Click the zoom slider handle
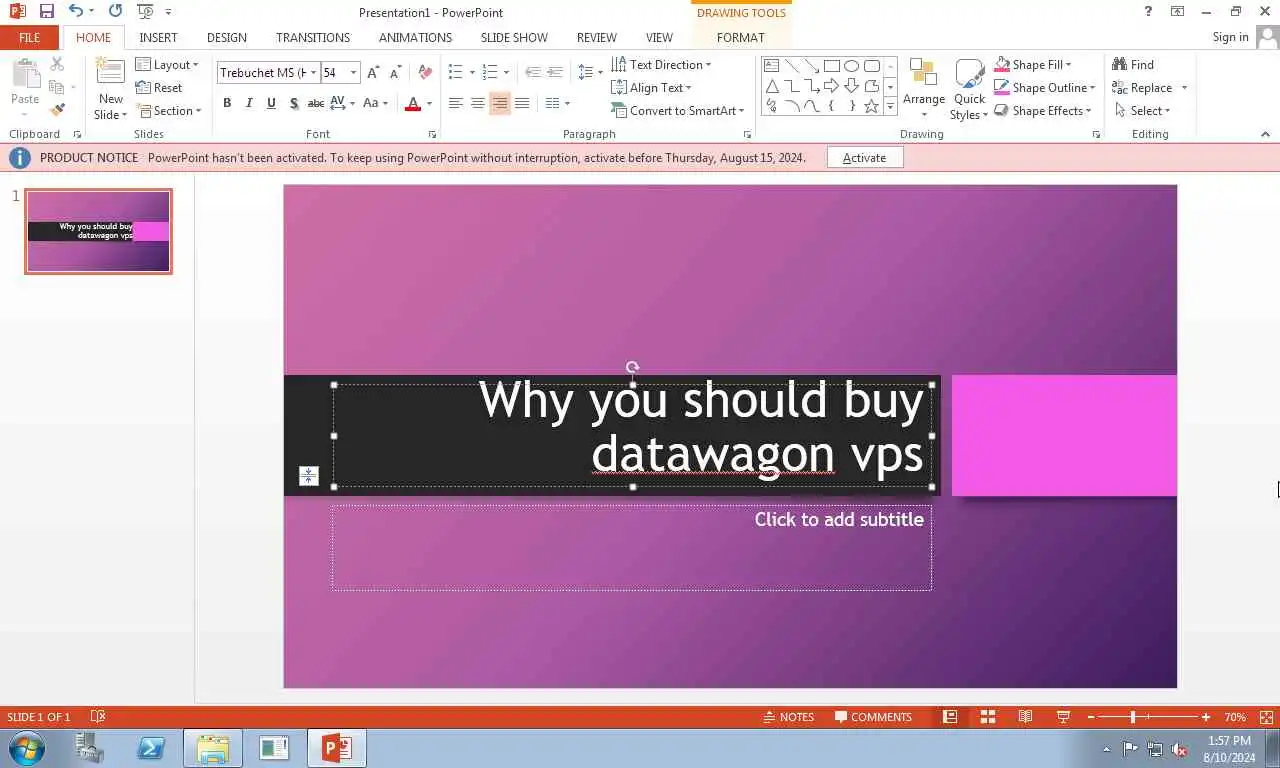 point(1133,717)
